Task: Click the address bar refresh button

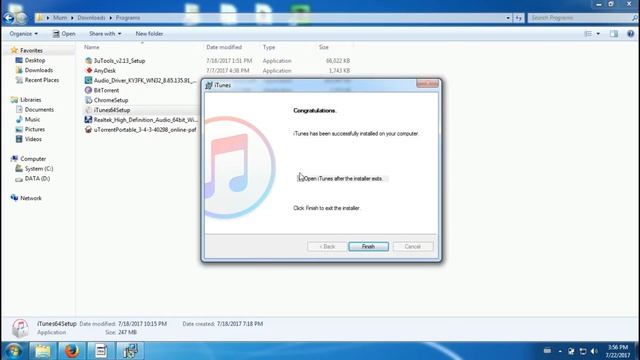Action: tap(518, 18)
